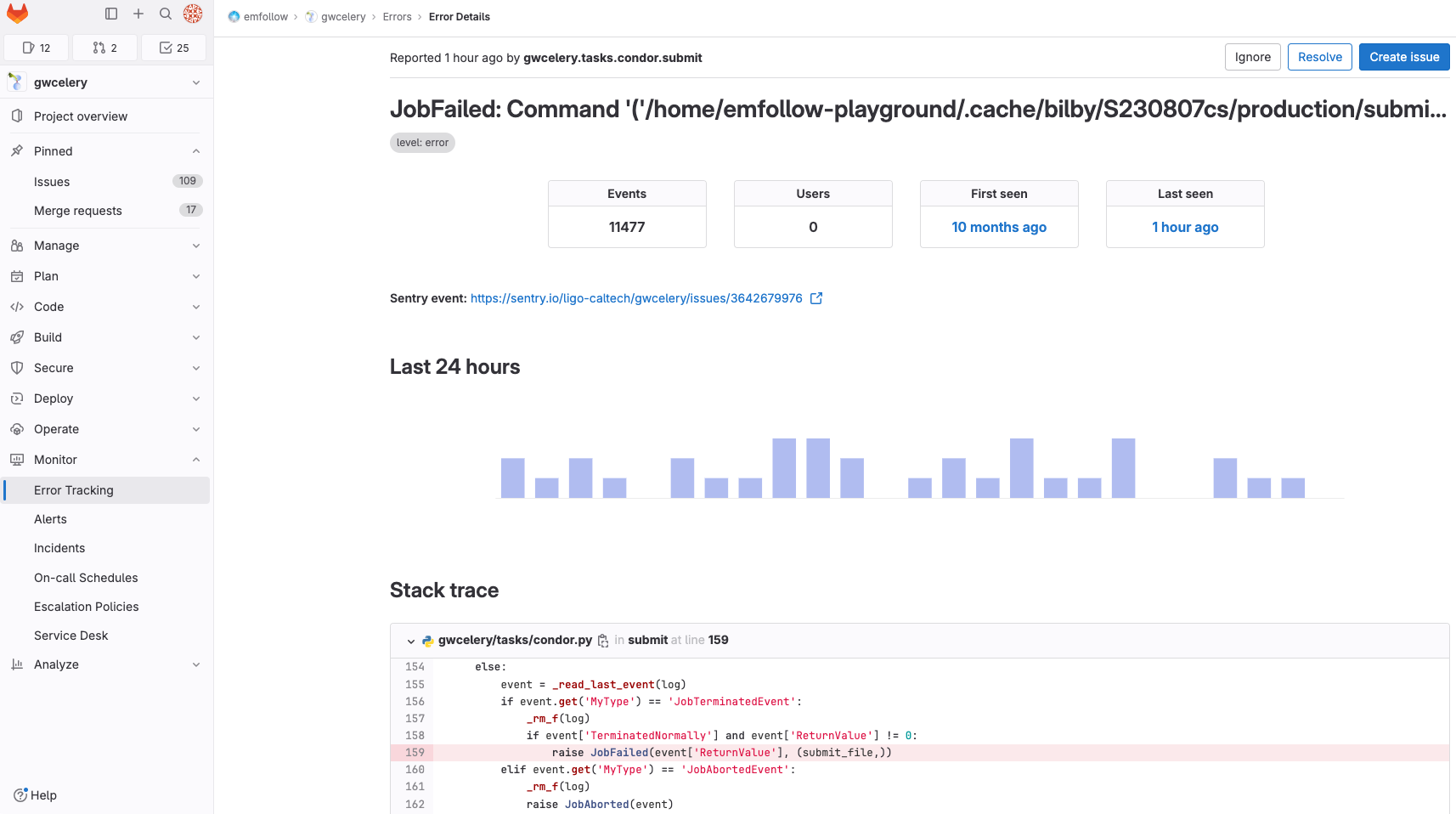Open Service Desk page

point(106,636)
